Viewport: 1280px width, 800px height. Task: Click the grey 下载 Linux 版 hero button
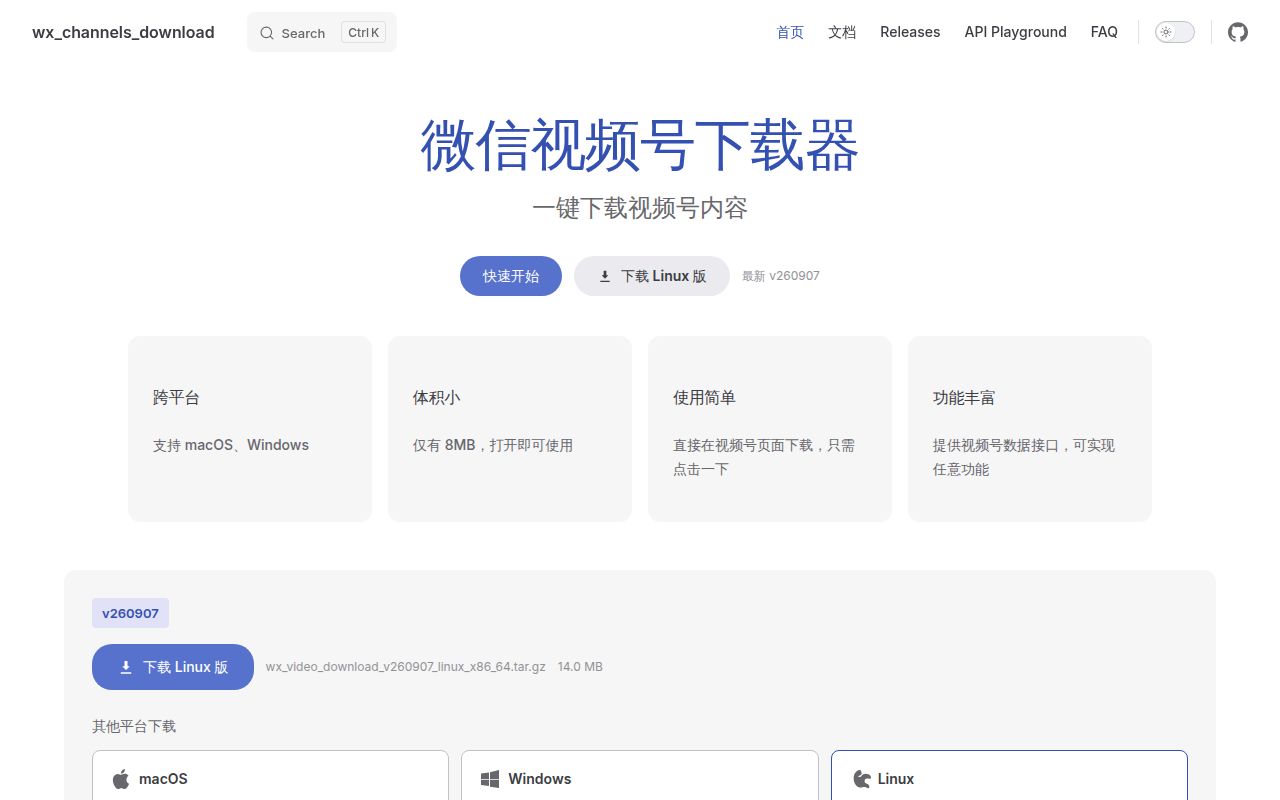tap(652, 276)
